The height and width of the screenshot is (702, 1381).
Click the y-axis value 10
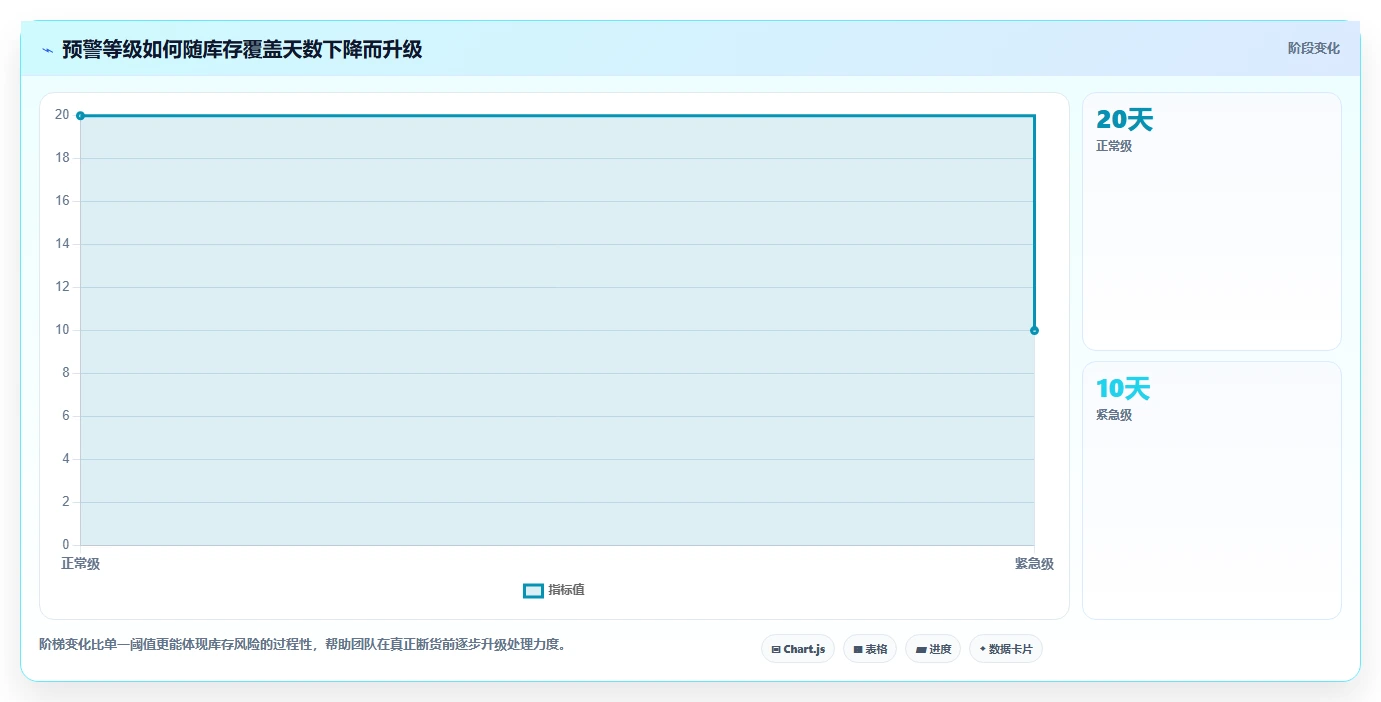click(62, 330)
